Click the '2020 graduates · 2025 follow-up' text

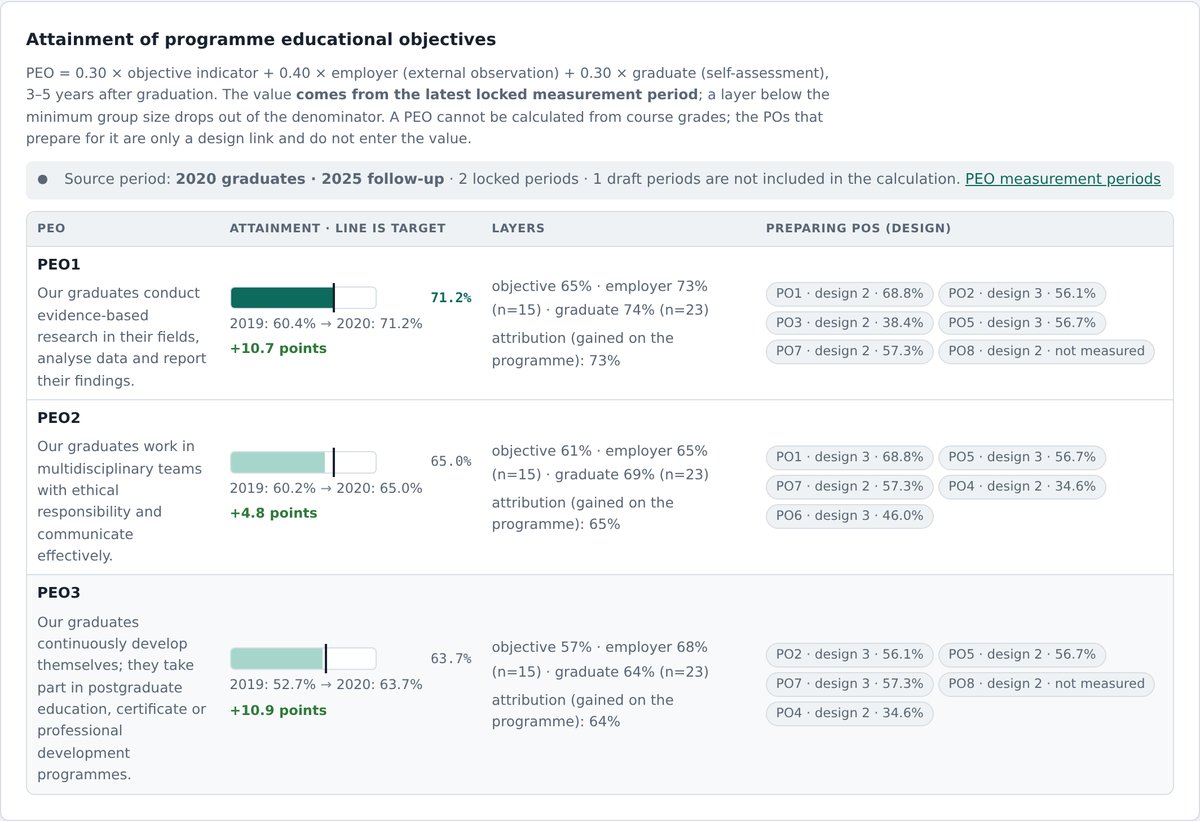tap(310, 179)
